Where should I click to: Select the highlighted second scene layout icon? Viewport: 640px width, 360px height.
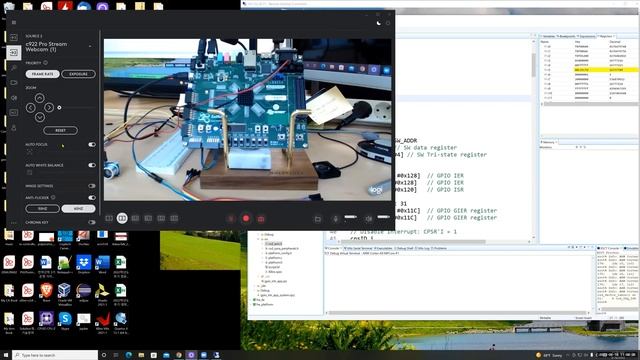click(122, 218)
